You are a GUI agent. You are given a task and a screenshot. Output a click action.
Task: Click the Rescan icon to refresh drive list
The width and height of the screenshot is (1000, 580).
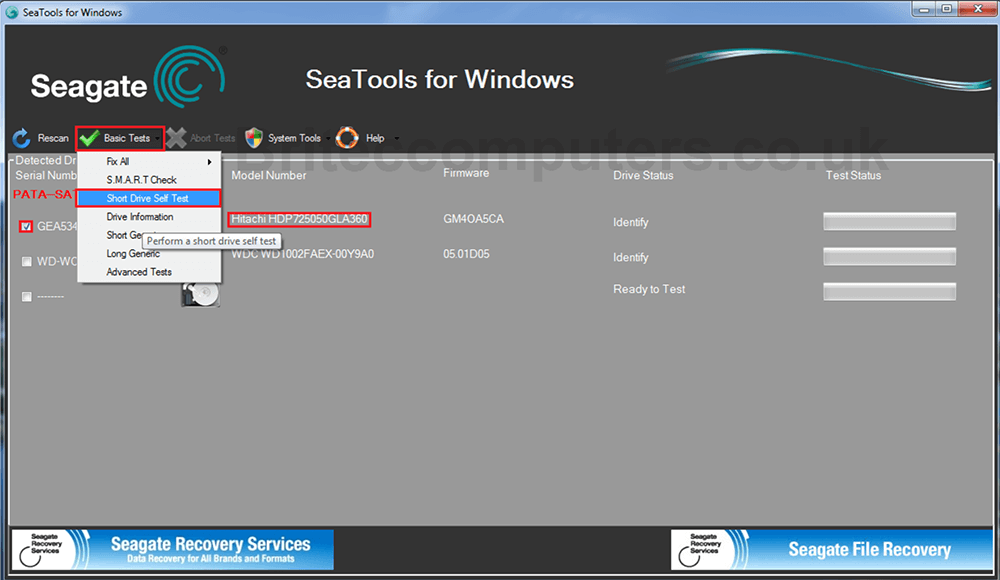pyautogui.click(x=20, y=138)
